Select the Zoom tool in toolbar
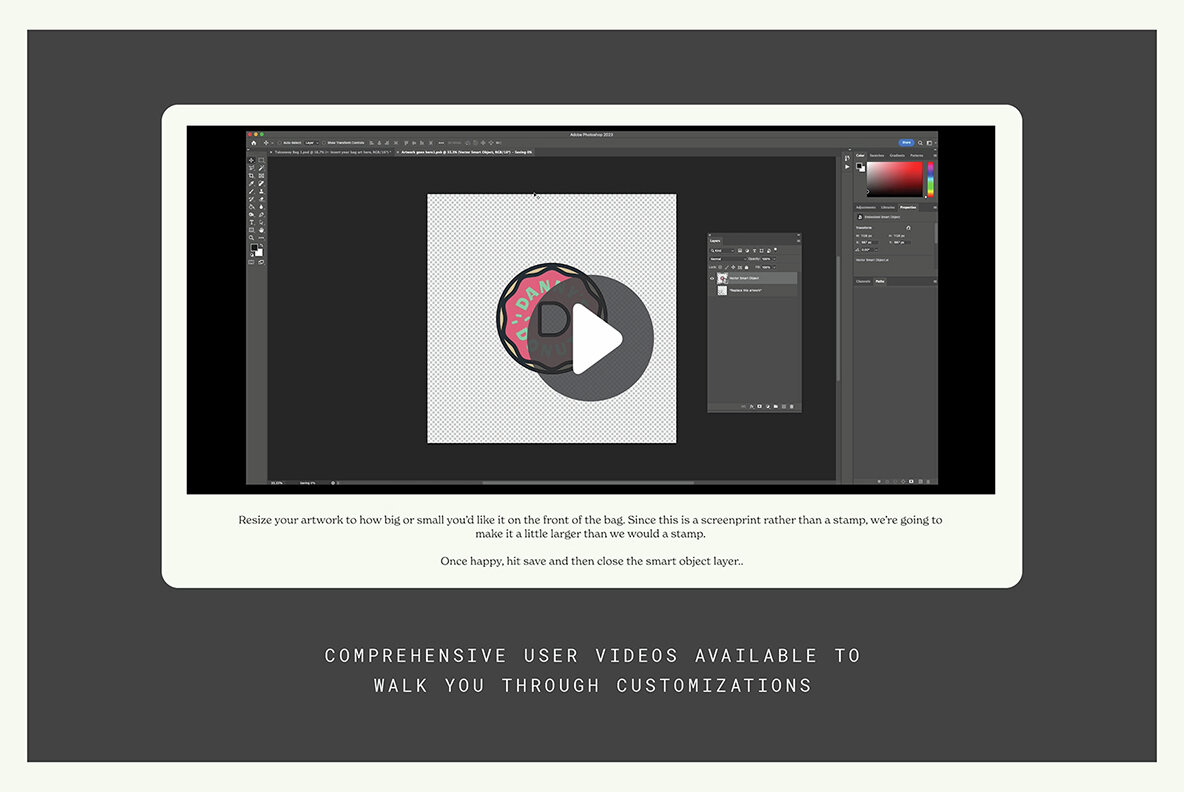This screenshot has height=792, width=1184. (x=251, y=237)
